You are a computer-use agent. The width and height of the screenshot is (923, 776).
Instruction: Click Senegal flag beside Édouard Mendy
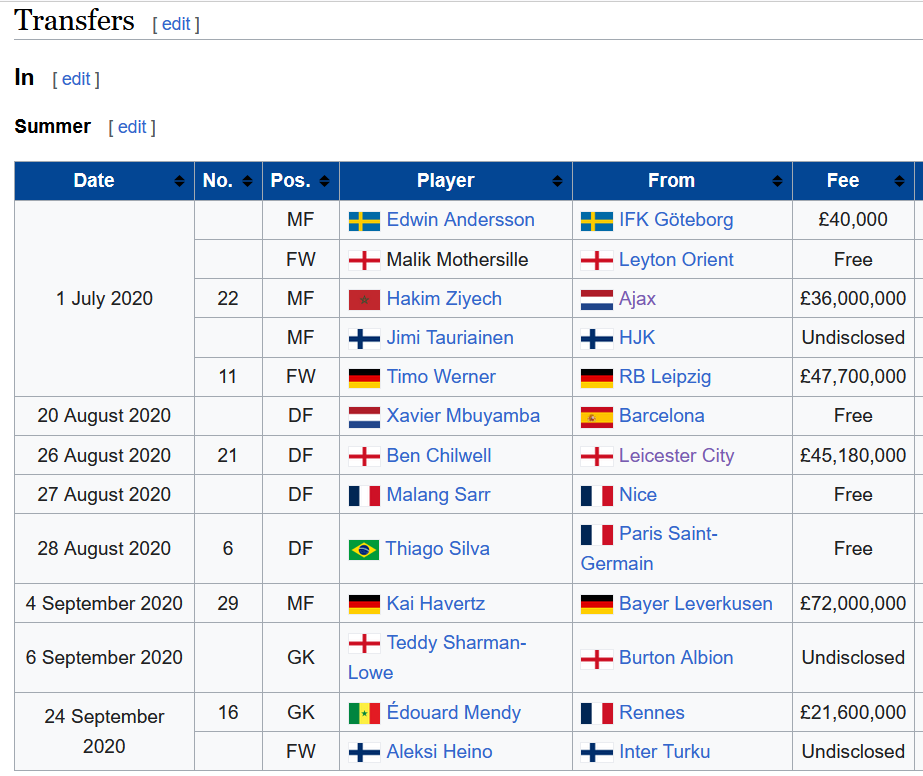click(364, 714)
